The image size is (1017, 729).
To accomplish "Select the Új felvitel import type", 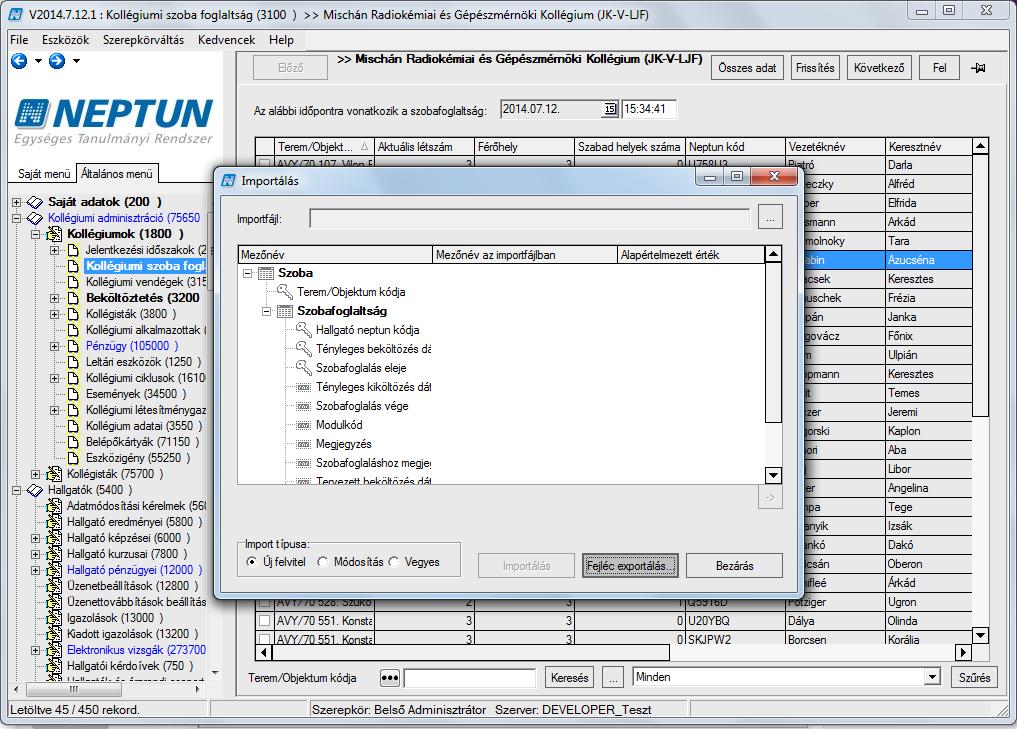I will point(251,562).
